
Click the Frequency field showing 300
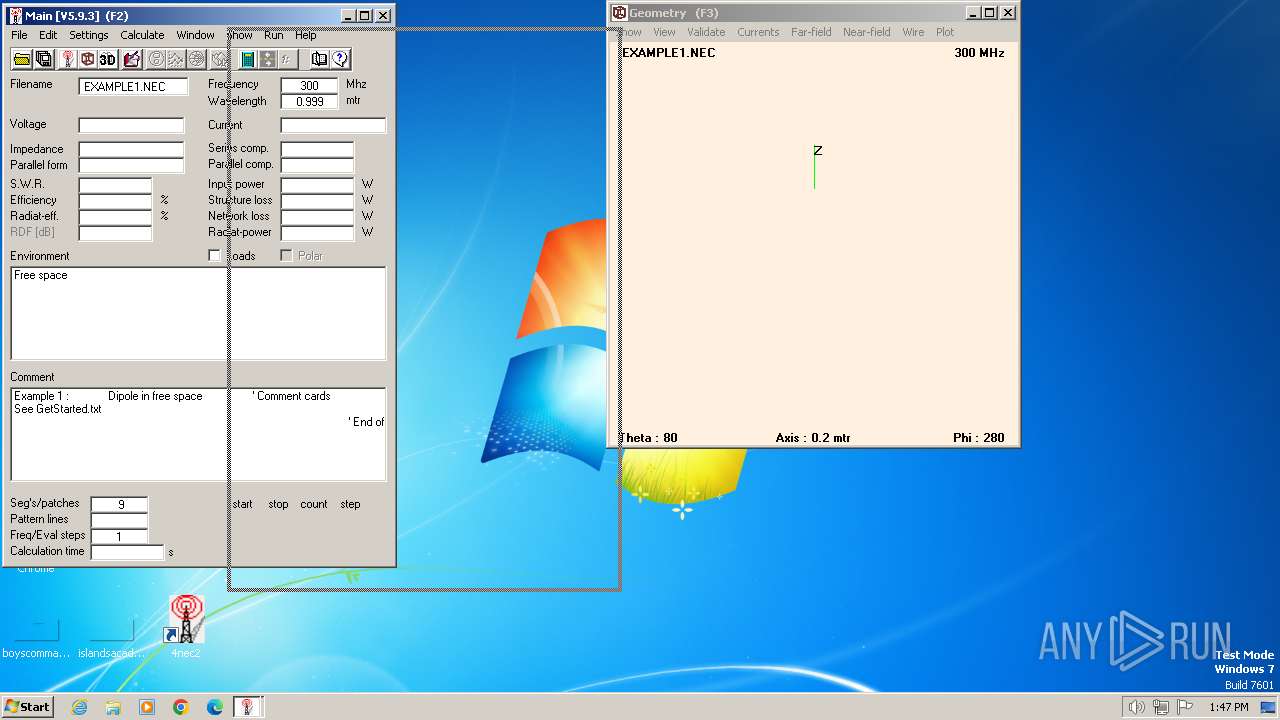point(309,85)
